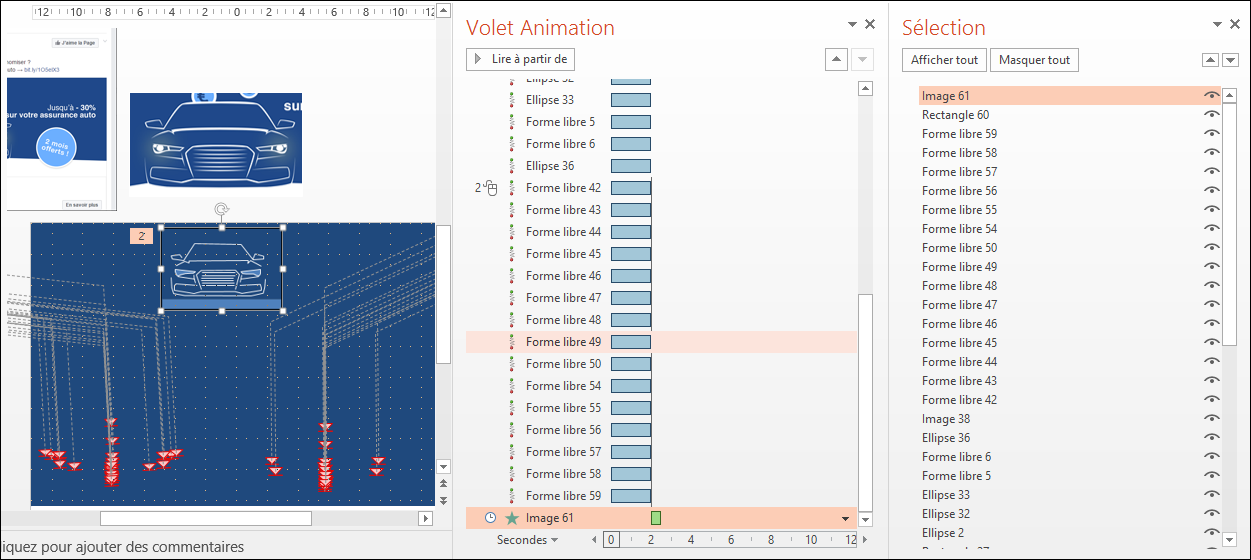Click the motion path icon beside Forme libre 6
The width and height of the screenshot is (1251, 560).
click(512, 144)
